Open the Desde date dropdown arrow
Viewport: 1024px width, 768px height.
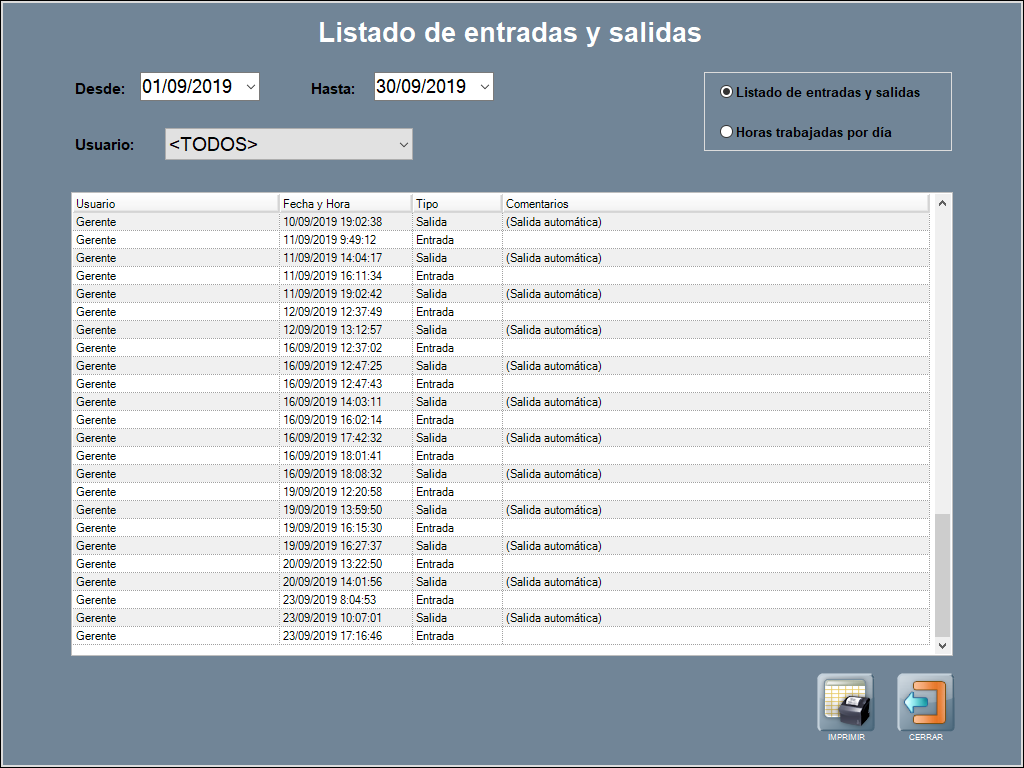pyautogui.click(x=250, y=87)
